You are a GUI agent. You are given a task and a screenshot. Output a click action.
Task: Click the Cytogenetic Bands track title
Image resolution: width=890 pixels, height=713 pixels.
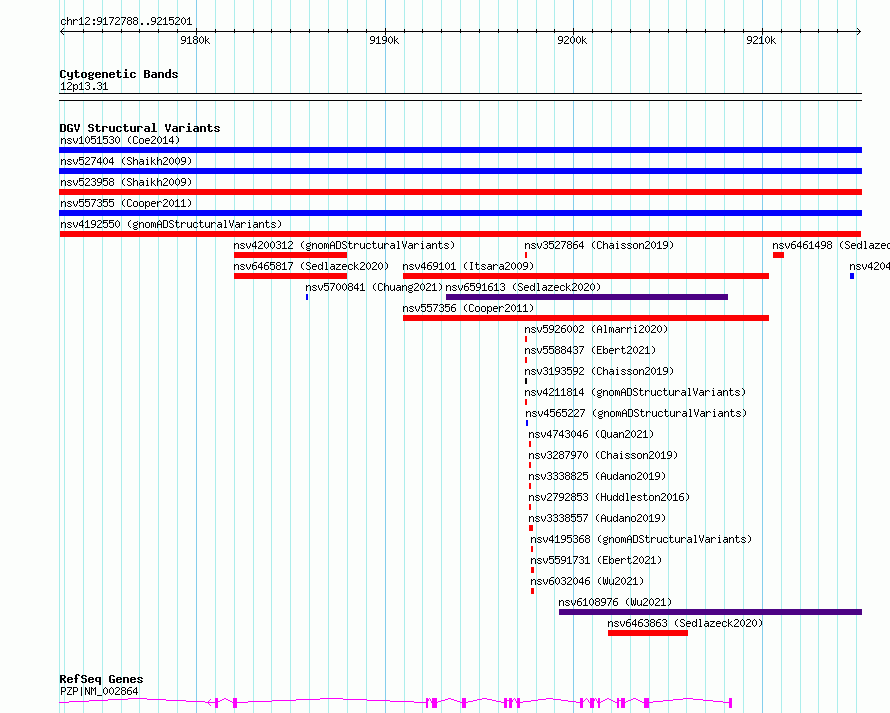(x=119, y=74)
